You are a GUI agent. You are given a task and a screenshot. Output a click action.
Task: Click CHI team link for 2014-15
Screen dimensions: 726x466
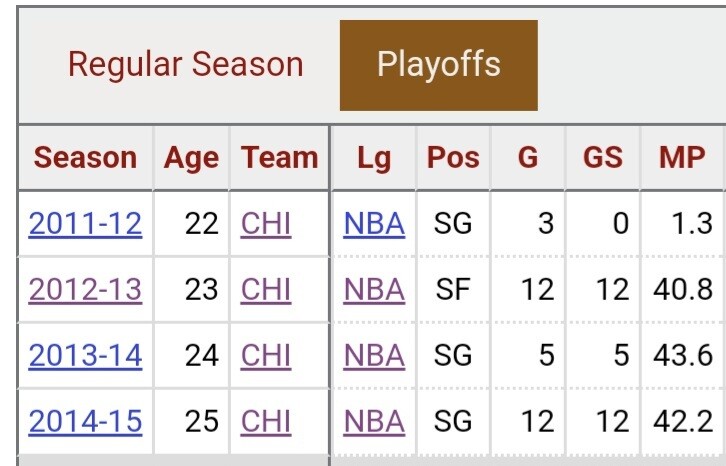point(266,421)
